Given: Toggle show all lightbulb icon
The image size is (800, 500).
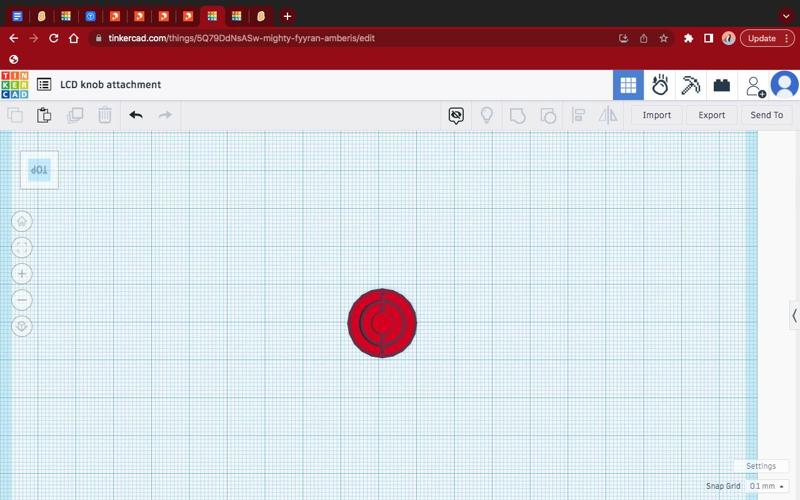Looking at the screenshot, I should tap(487, 115).
